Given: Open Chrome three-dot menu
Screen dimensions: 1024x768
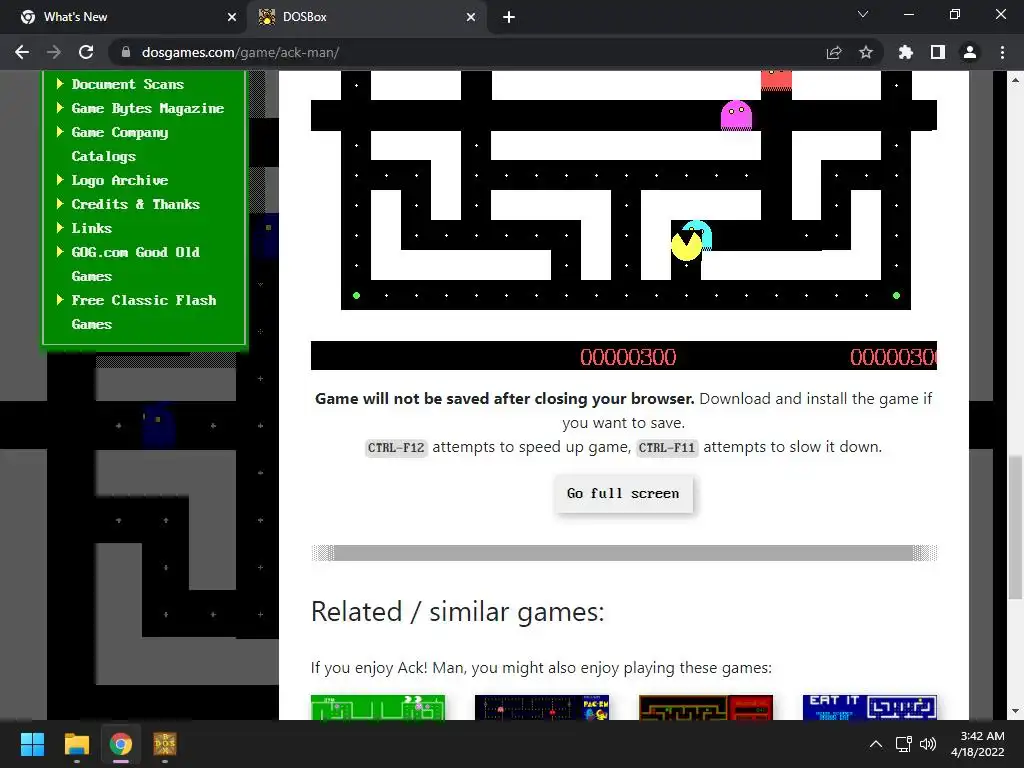Looking at the screenshot, I should [x=1002, y=52].
